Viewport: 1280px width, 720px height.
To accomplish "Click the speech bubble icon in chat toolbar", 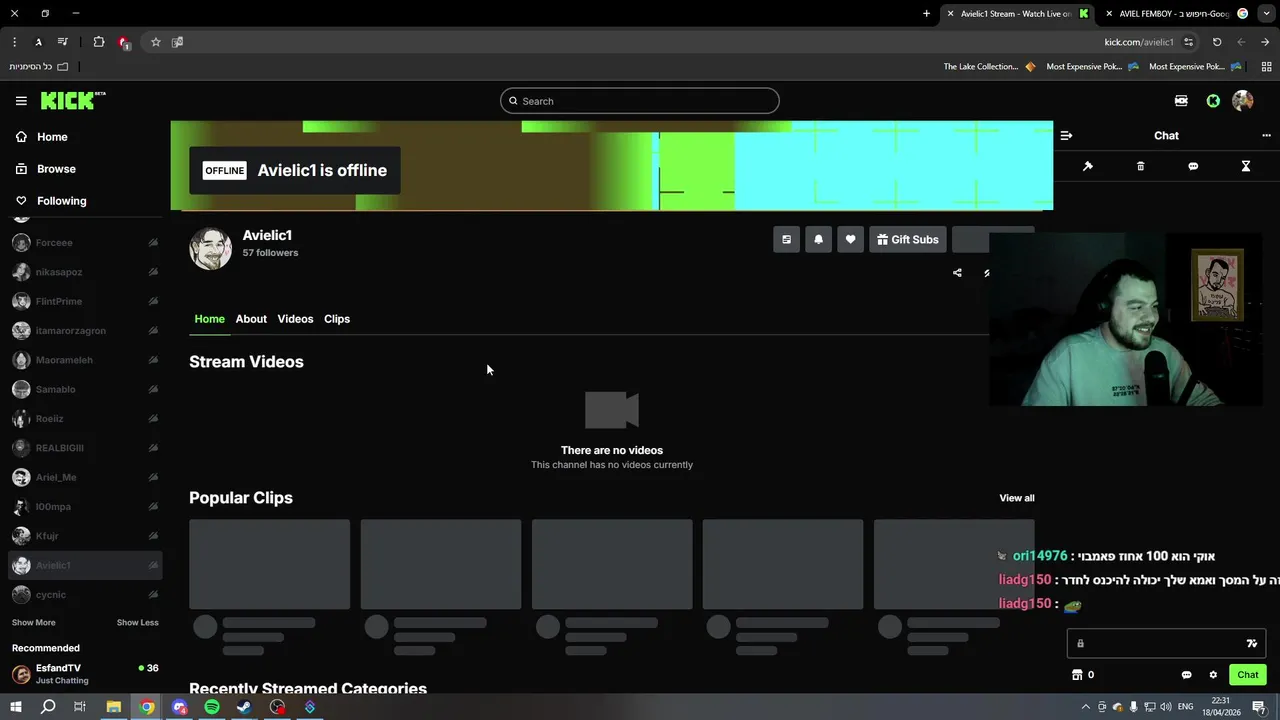I will [x=1193, y=166].
